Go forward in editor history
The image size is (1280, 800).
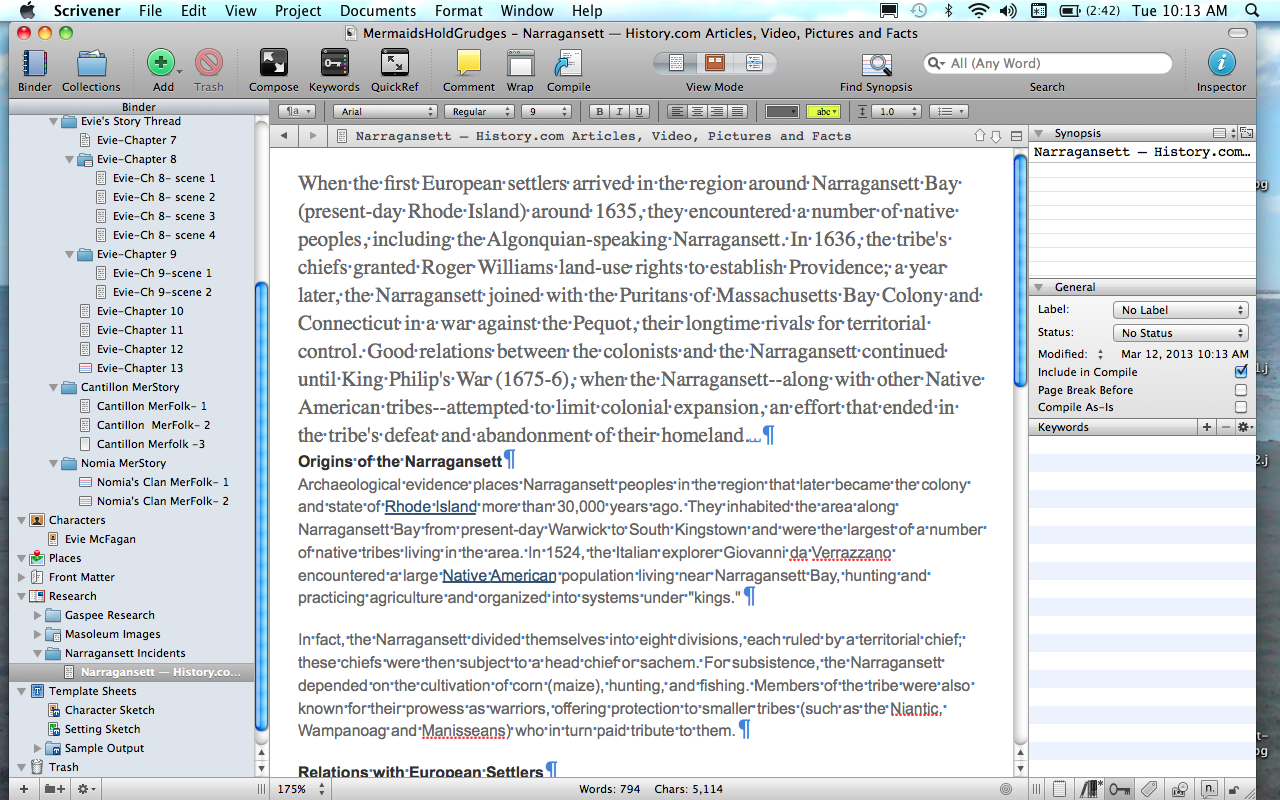312,136
